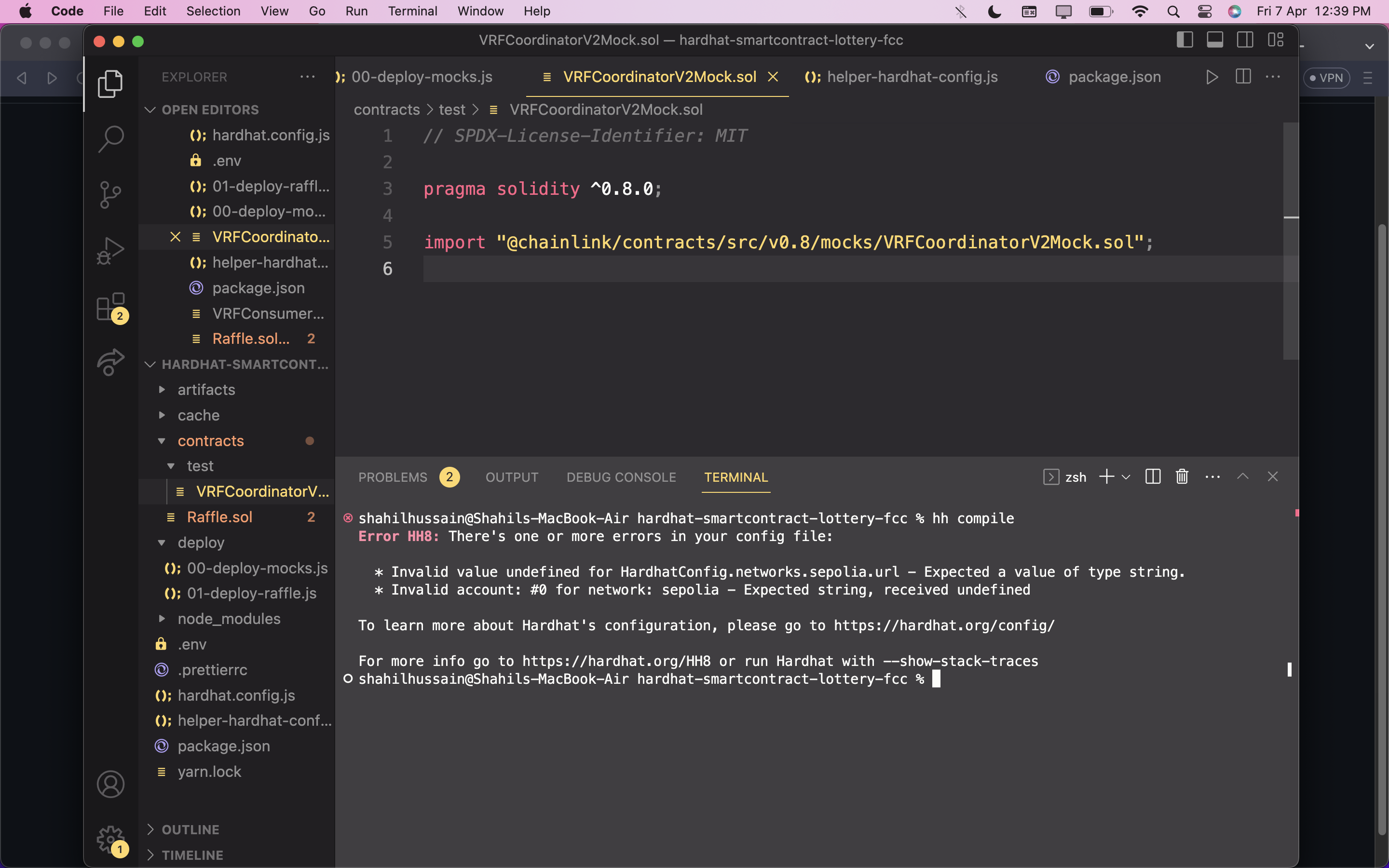Kill terminal with the trash icon
Screen dimensions: 1389x868
[1182, 476]
